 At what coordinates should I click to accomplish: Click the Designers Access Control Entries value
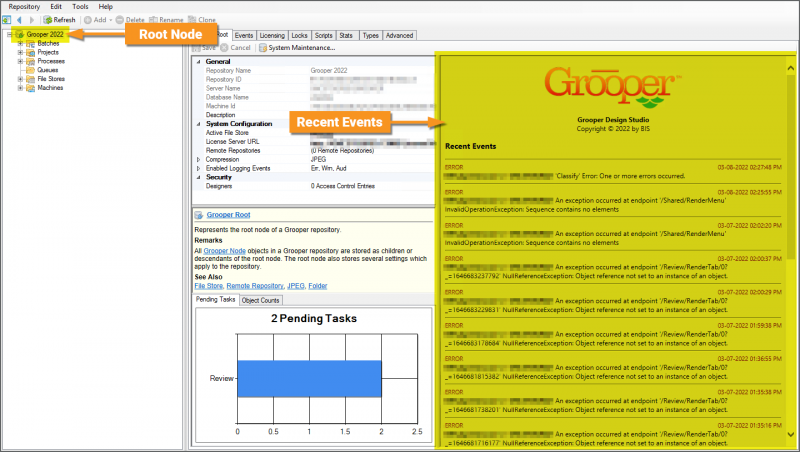343,186
